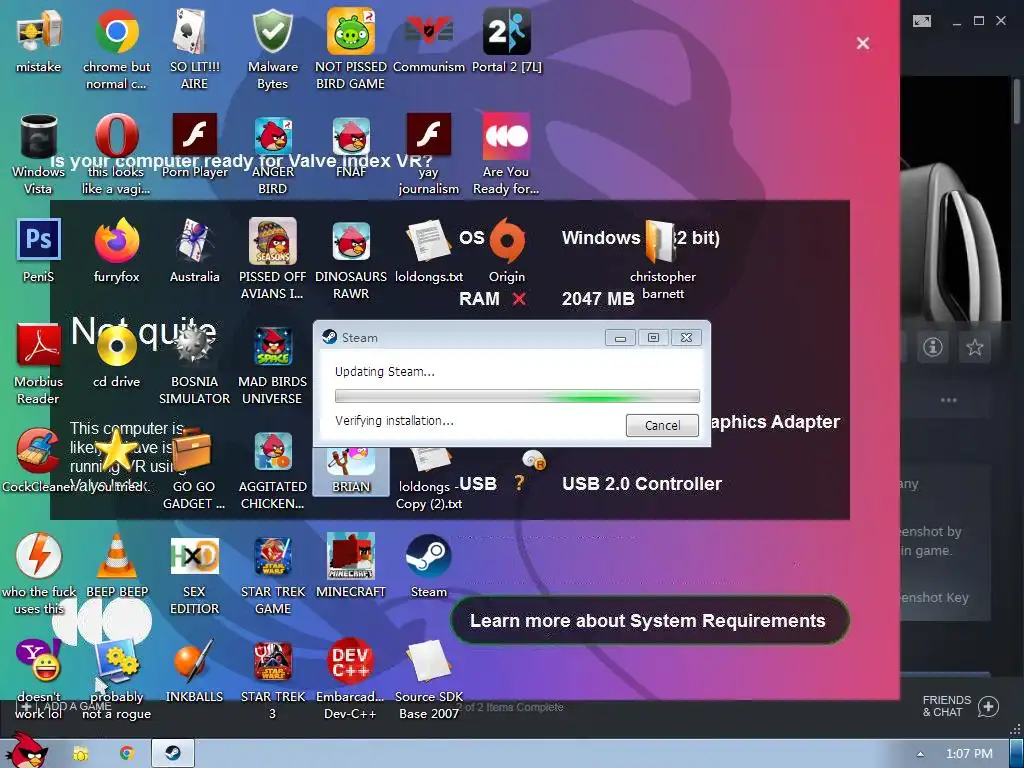Close the Valve Index VR check overlay

click(x=863, y=43)
